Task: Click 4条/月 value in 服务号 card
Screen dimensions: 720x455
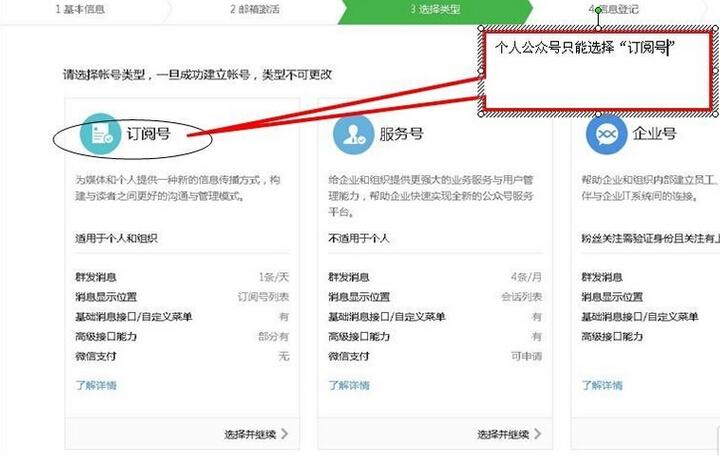Action: (526, 277)
